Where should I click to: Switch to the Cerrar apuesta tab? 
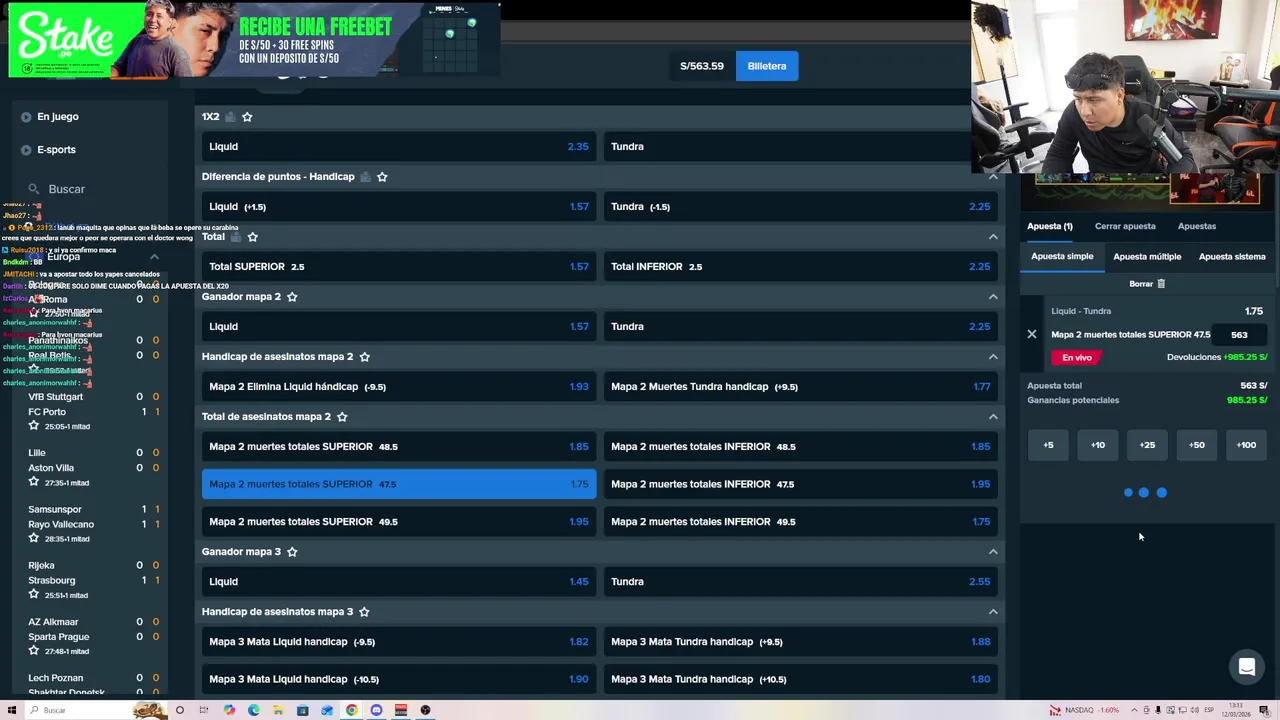click(1125, 226)
